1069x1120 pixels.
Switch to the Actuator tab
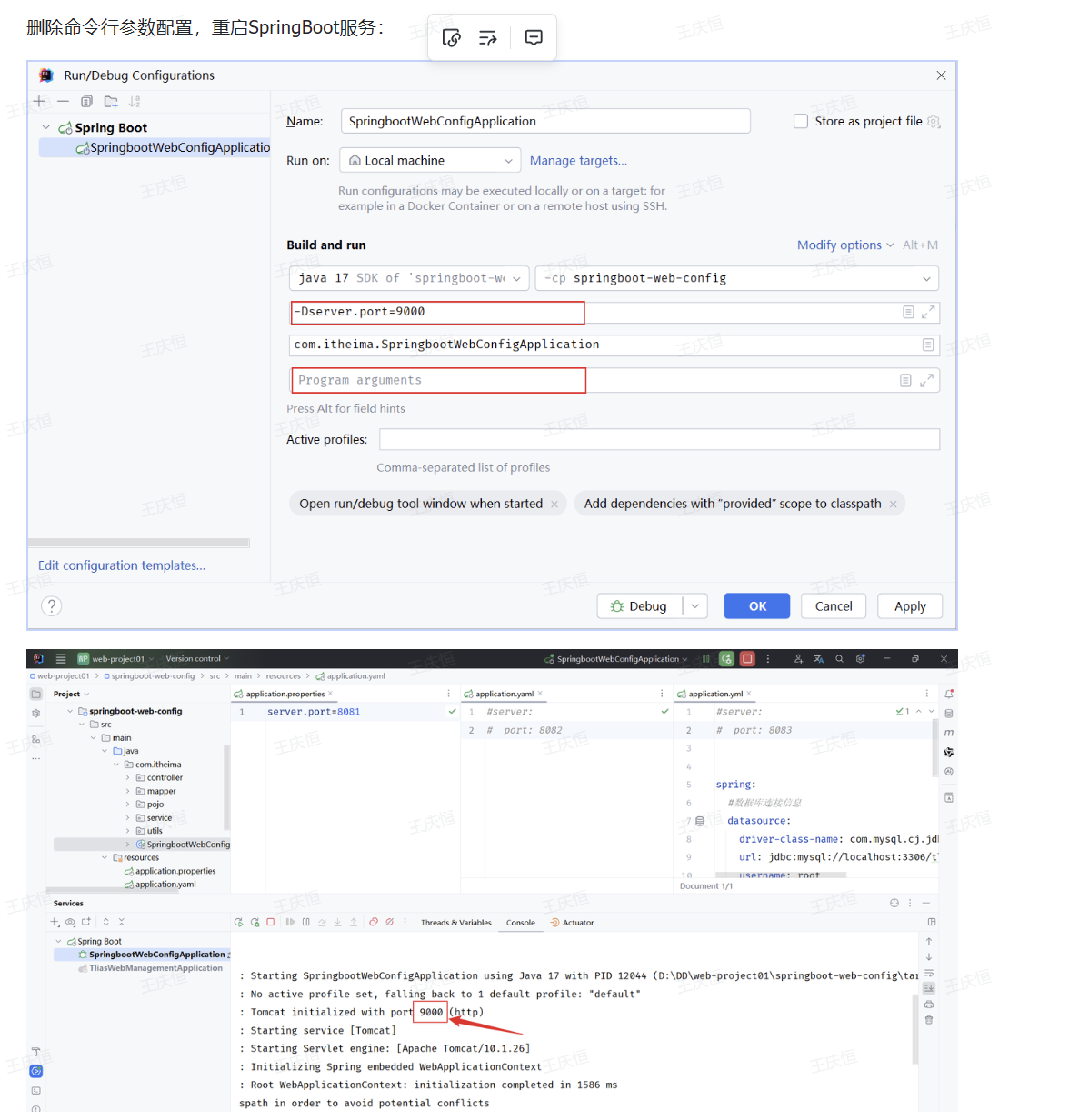coord(577,923)
